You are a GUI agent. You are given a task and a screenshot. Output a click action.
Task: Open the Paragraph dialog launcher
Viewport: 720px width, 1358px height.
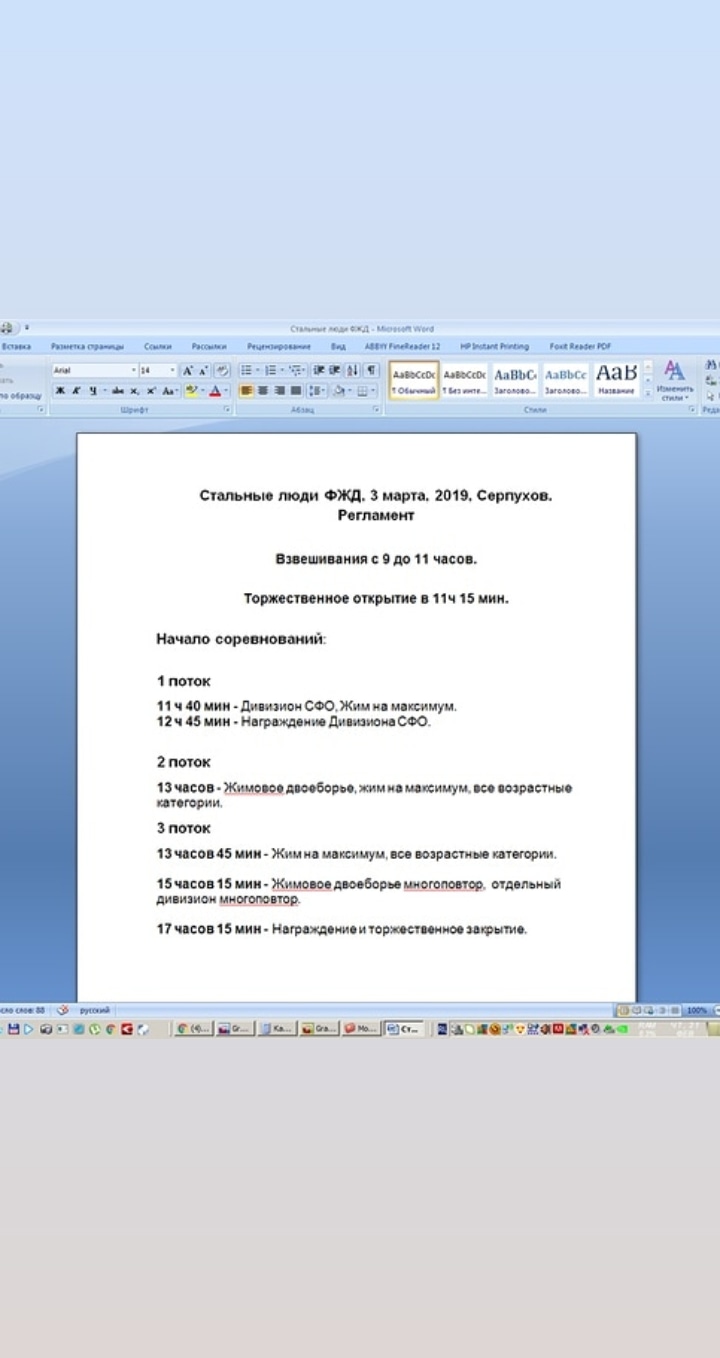click(x=376, y=410)
